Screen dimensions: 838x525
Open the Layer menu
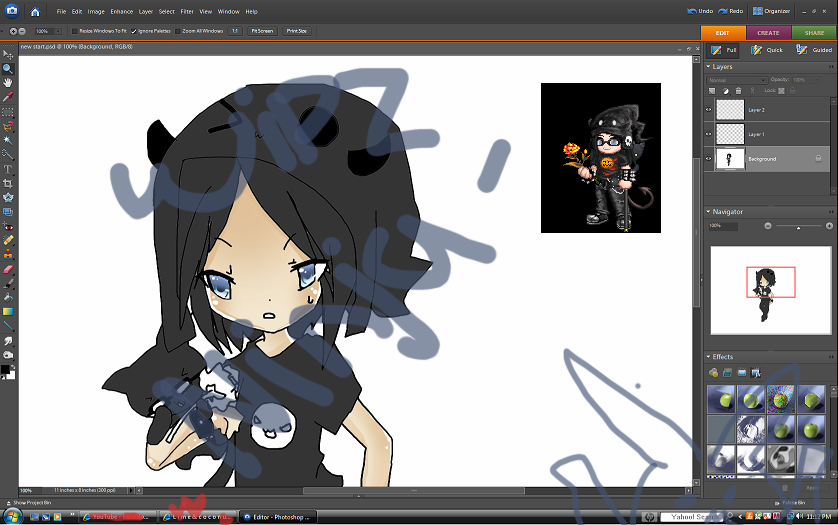(x=145, y=11)
